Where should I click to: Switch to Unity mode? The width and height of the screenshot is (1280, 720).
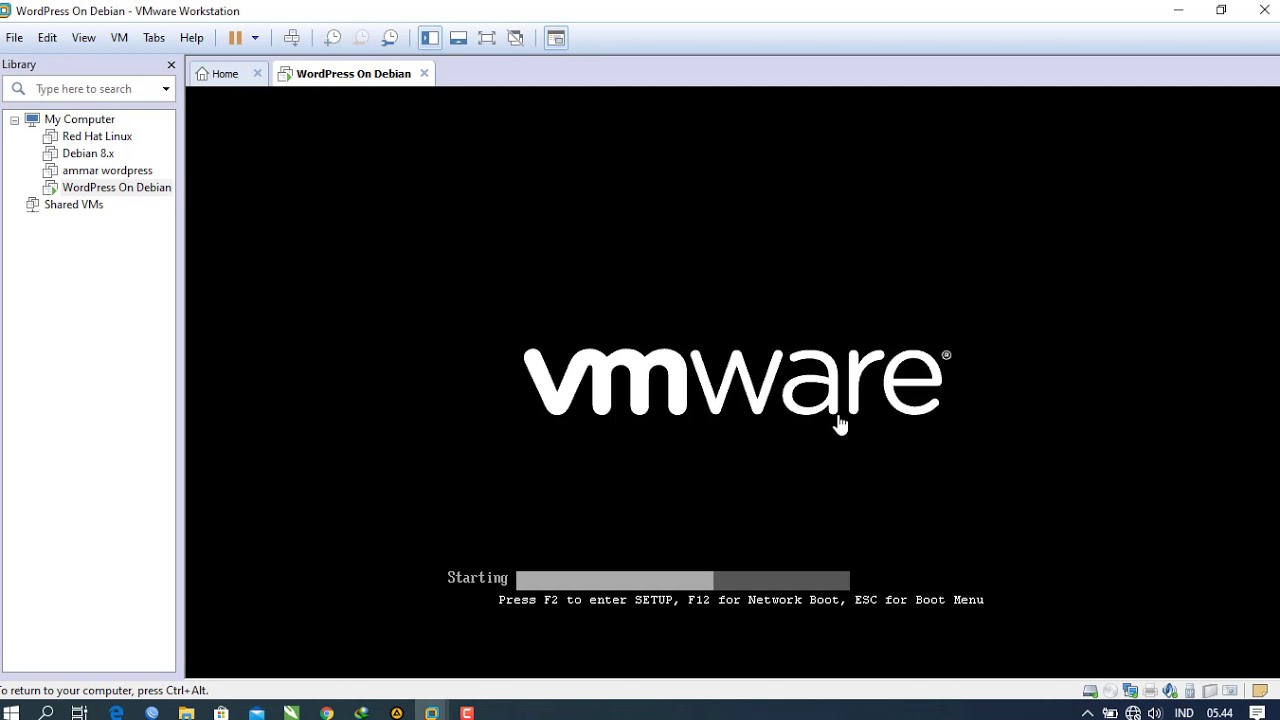coord(515,38)
